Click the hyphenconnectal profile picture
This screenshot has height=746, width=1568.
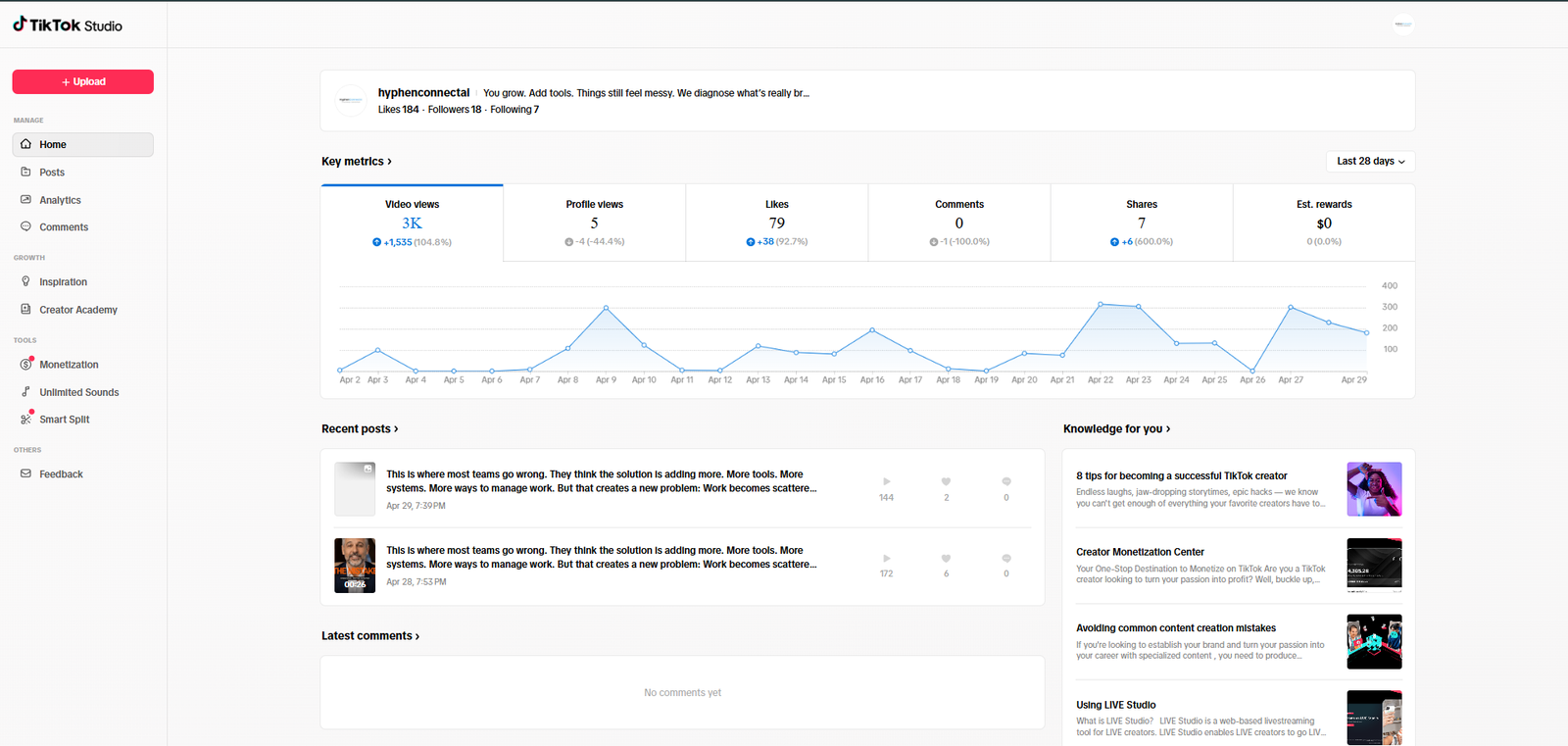351,100
